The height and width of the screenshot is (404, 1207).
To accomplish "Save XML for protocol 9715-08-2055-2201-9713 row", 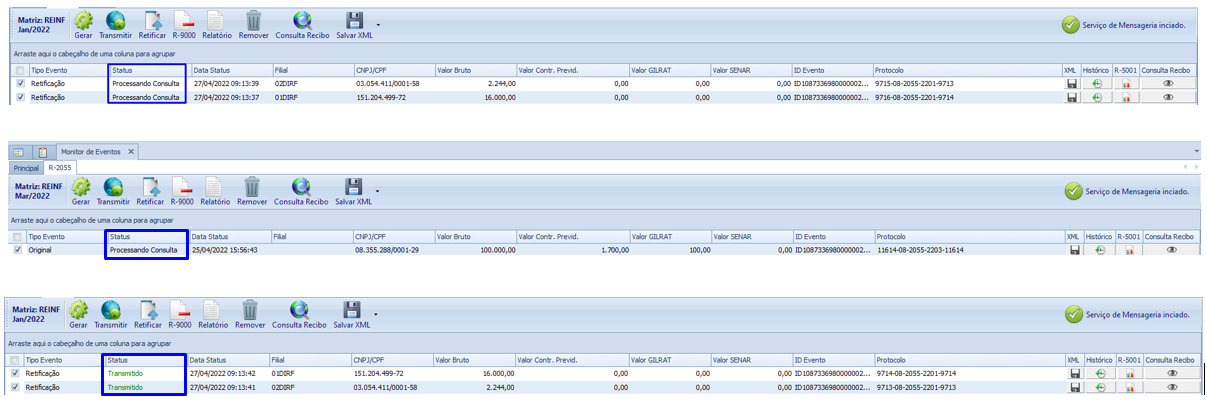I will pyautogui.click(x=1072, y=84).
